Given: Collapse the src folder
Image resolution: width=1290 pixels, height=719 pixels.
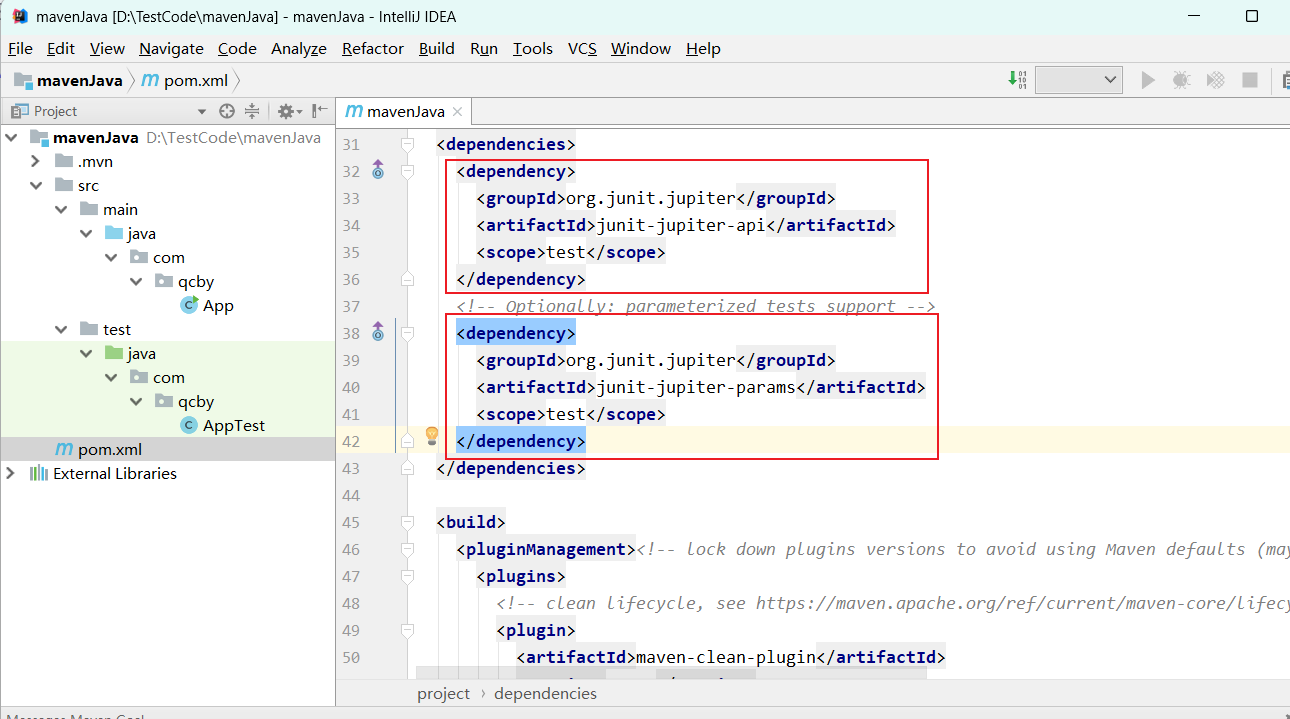Looking at the screenshot, I should pos(36,185).
